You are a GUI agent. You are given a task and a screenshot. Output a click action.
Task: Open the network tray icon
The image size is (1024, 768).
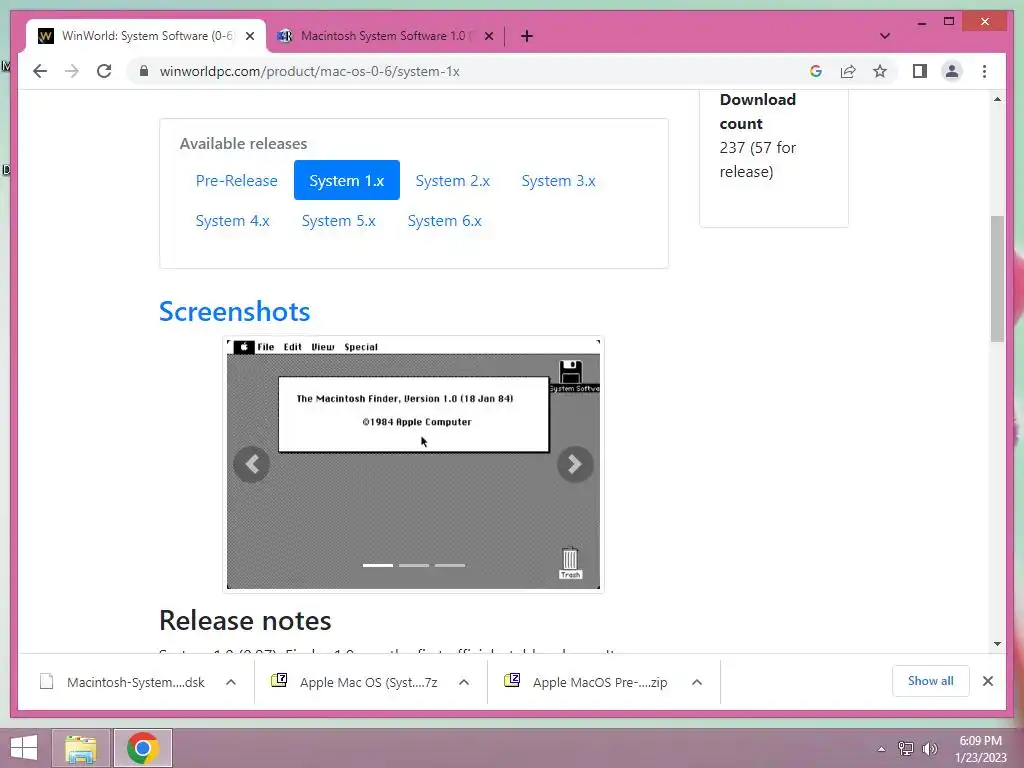pyautogui.click(x=906, y=748)
